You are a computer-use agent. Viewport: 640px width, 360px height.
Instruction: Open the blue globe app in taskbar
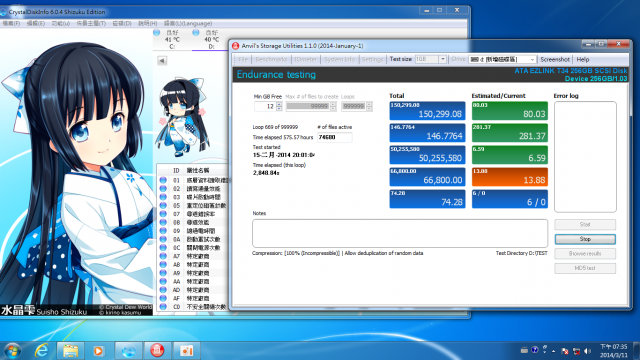(129, 351)
